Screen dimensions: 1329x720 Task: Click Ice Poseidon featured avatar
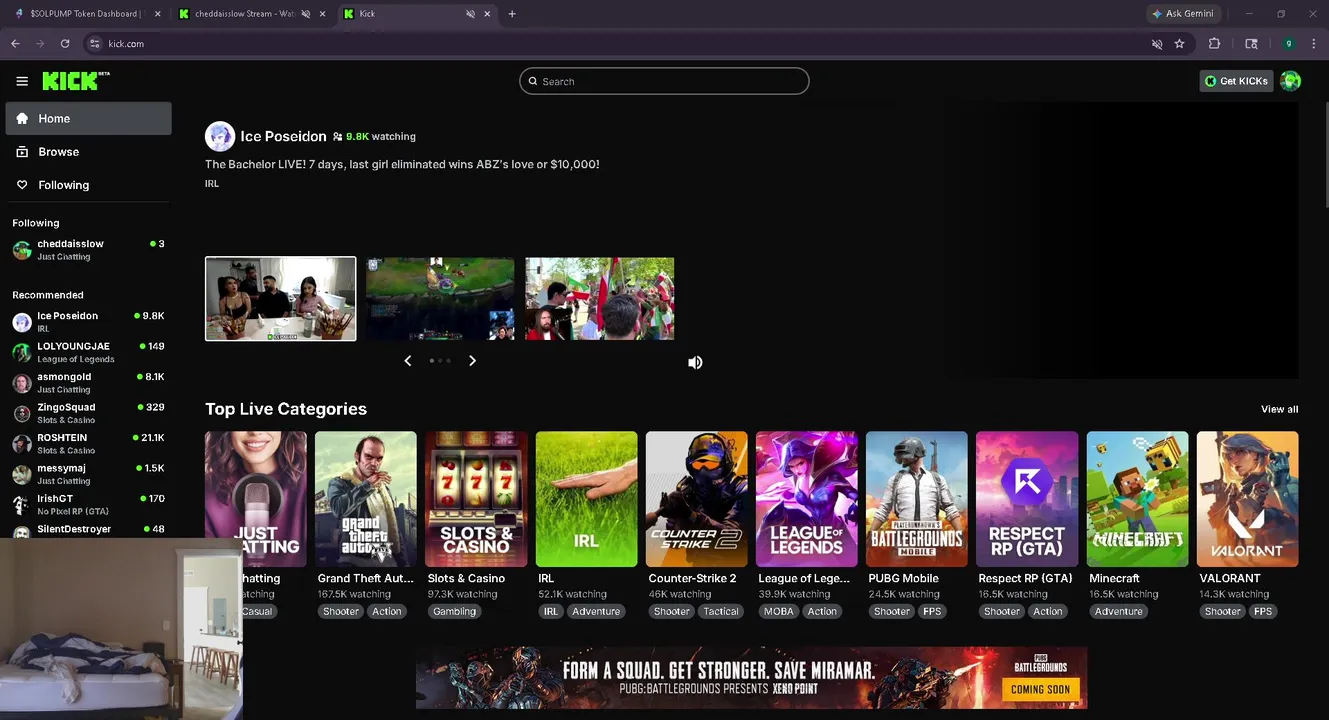[220, 137]
